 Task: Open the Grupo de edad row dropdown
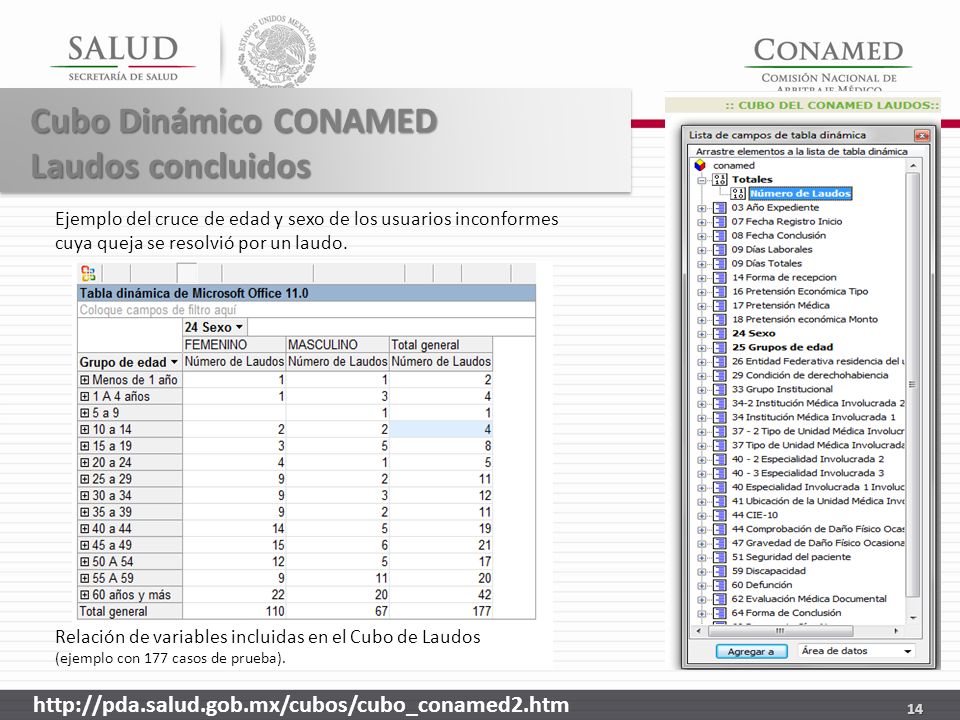pos(174,362)
